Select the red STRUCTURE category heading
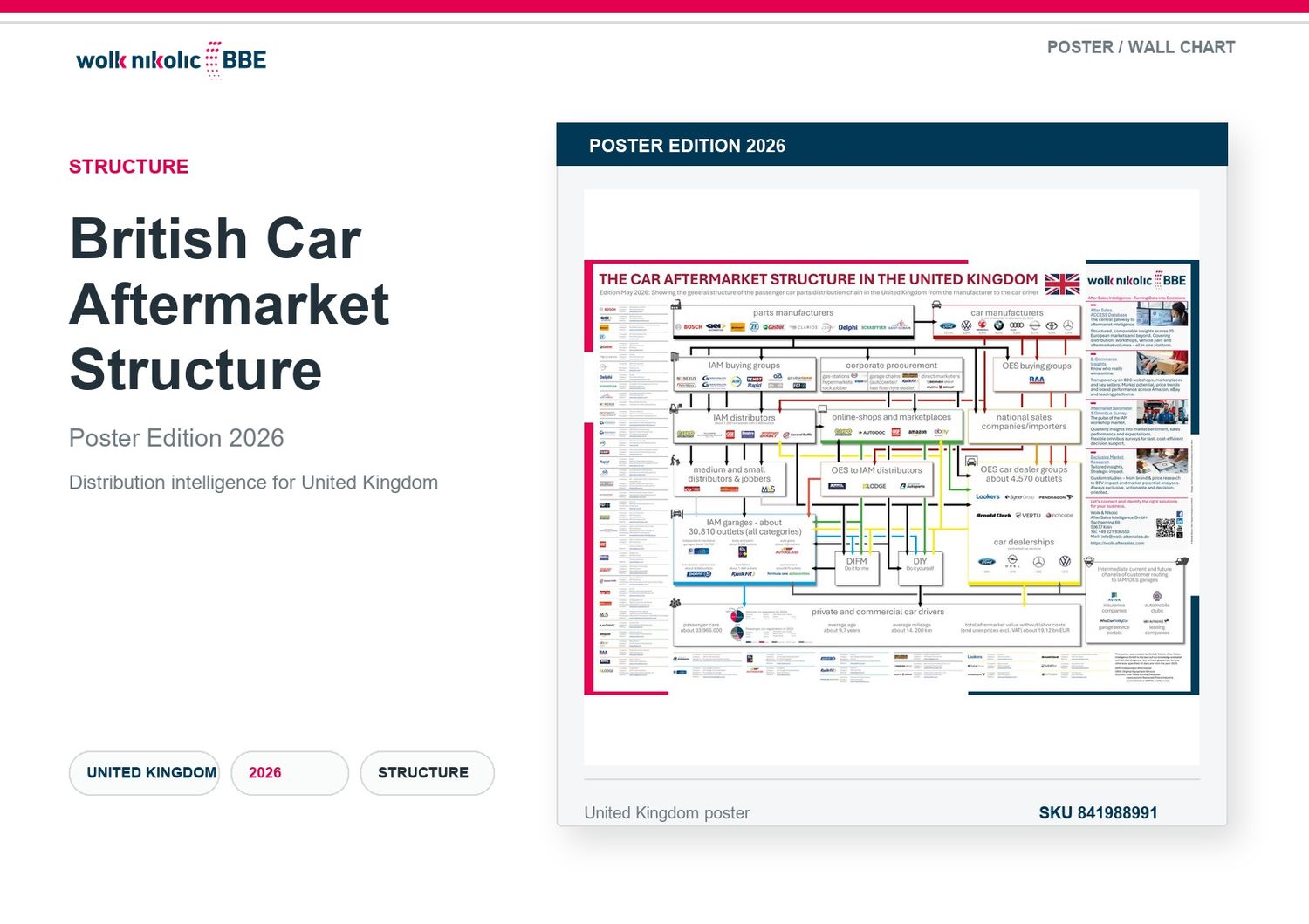Screen dimensions: 1309x924 tap(128, 167)
